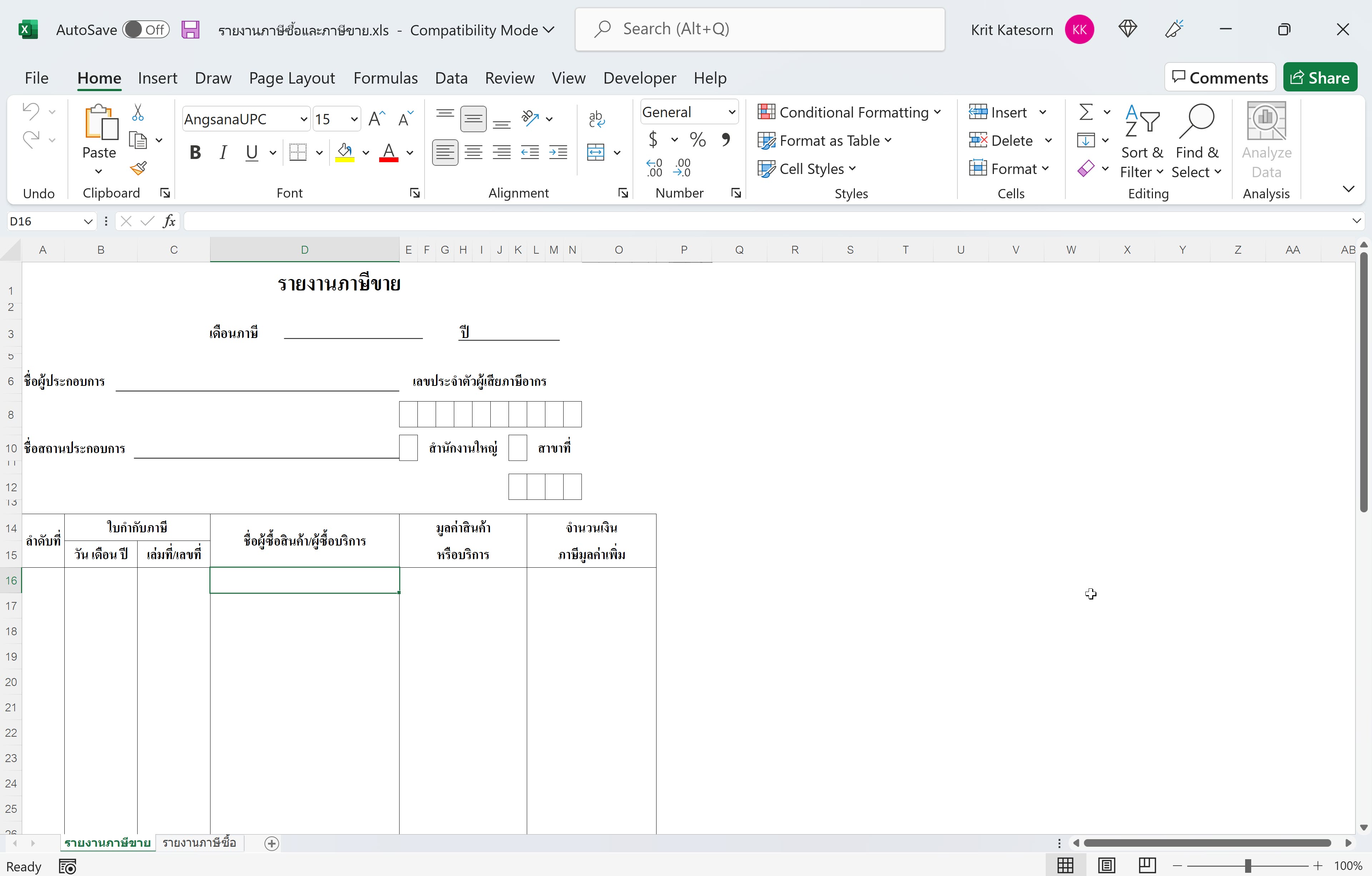This screenshot has width=1372, height=876.
Task: Switch to the Insert tab
Action: point(157,78)
